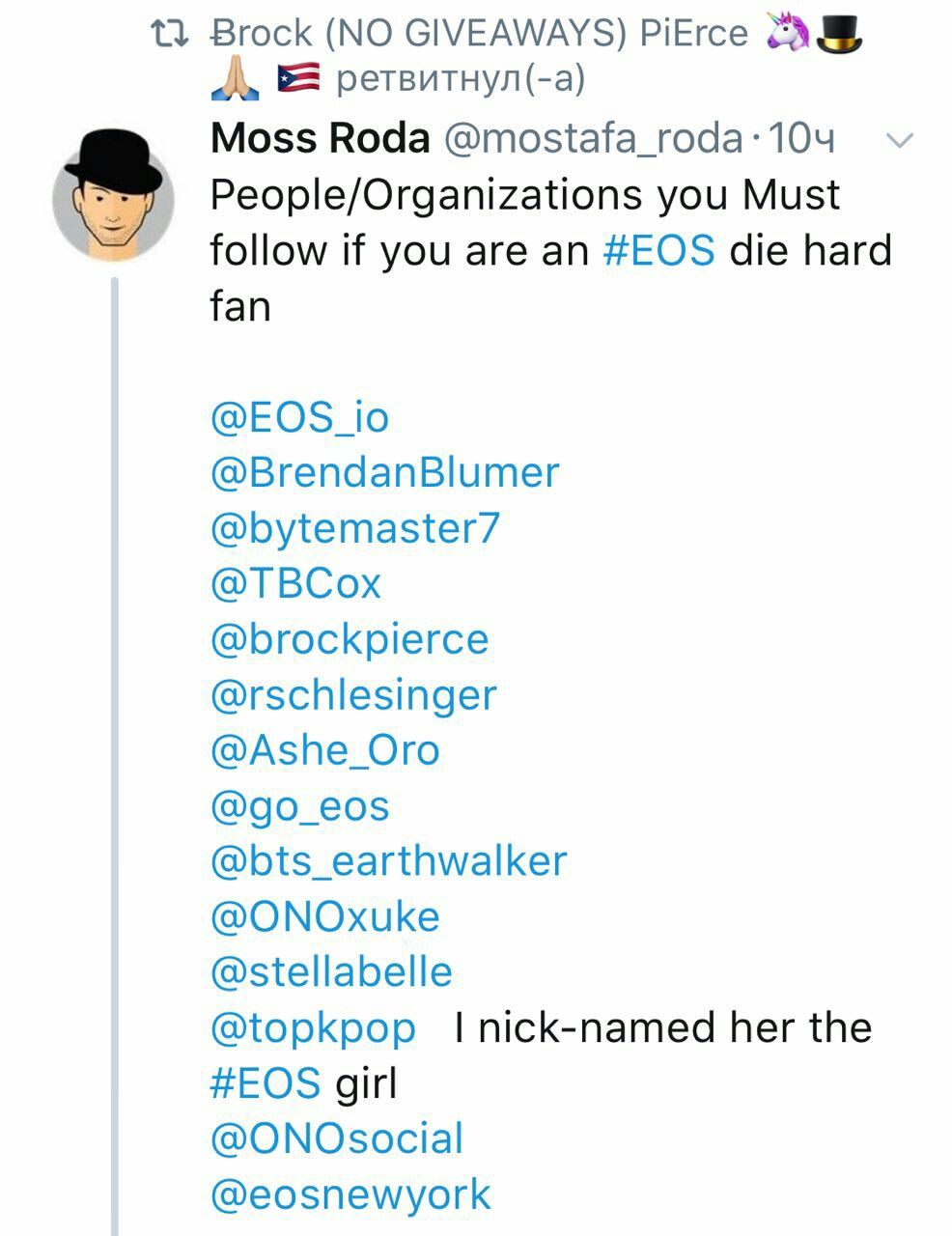Image resolution: width=952 pixels, height=1236 pixels.
Task: Open the @stellabelle mention
Action: click(x=331, y=972)
